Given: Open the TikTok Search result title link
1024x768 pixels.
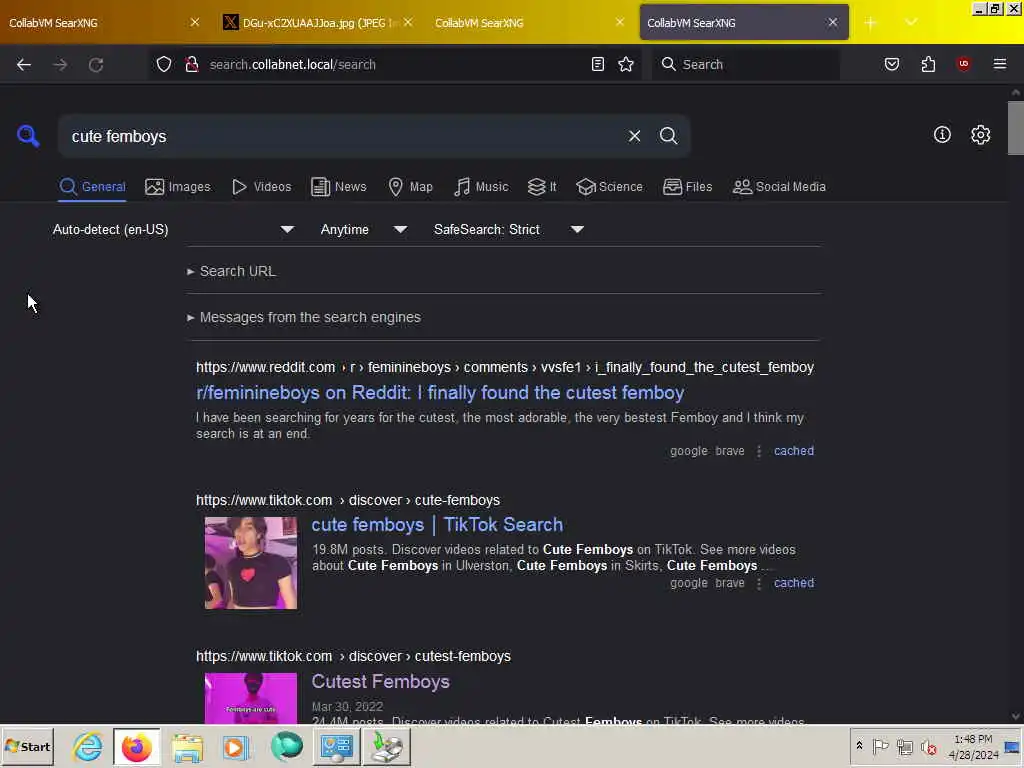Looking at the screenshot, I should click(437, 524).
